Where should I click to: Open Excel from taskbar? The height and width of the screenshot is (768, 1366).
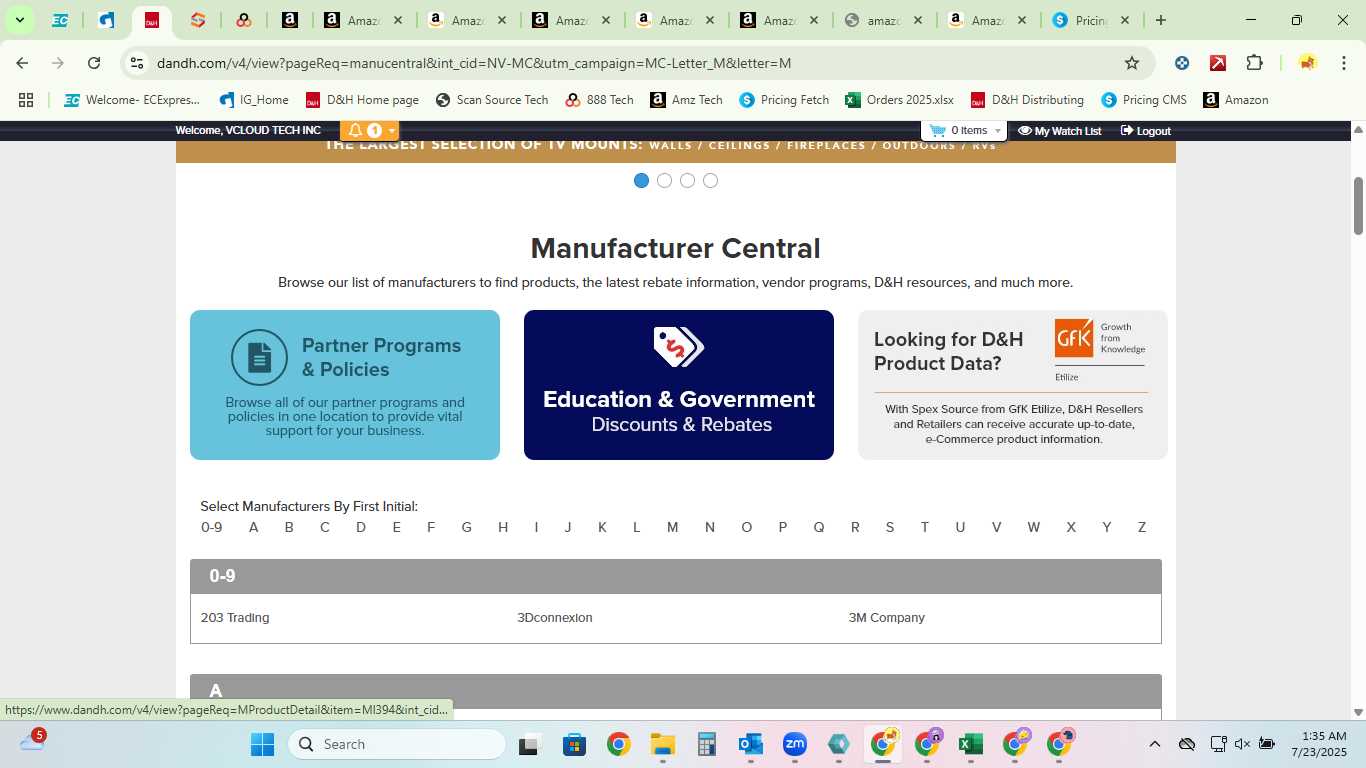click(969, 744)
